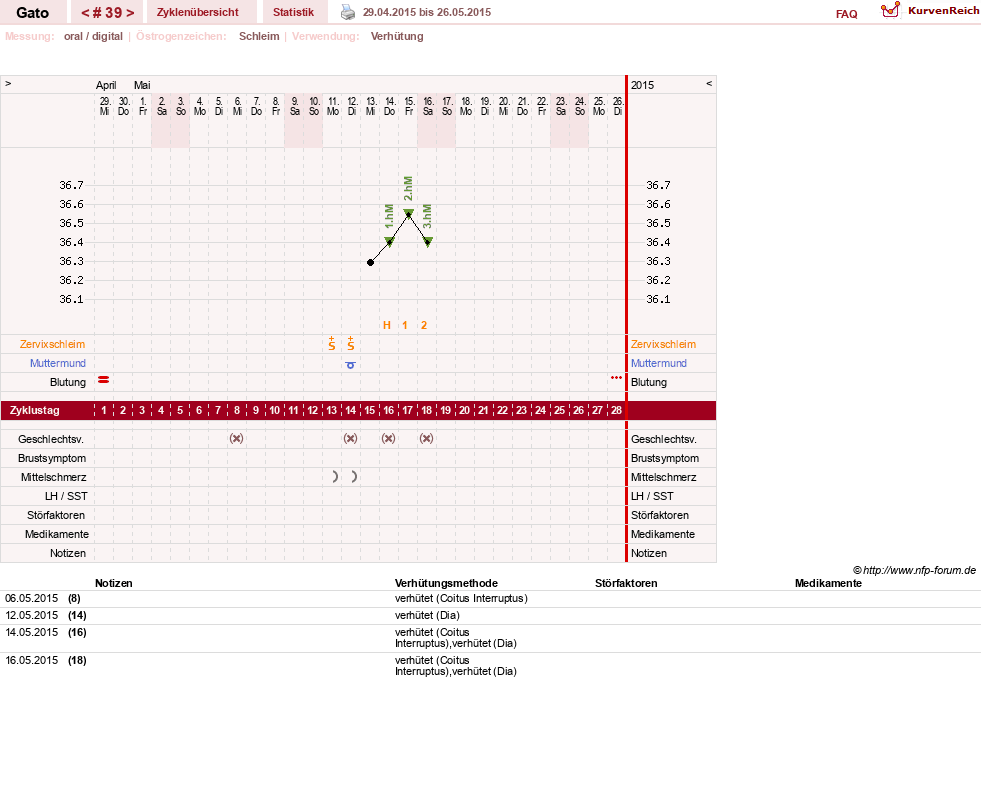The width and height of the screenshot is (981, 792).
Task: Open the KurvenReich logo link
Action: [x=930, y=11]
